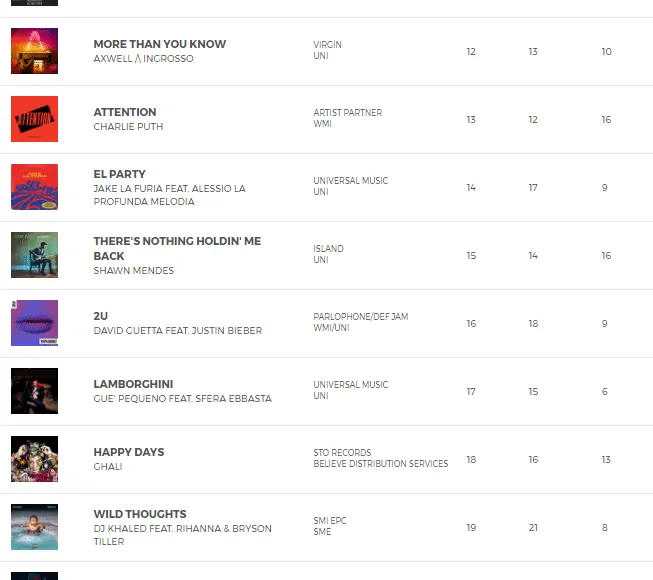
Task: Click the Attention song title
Action: (125, 112)
